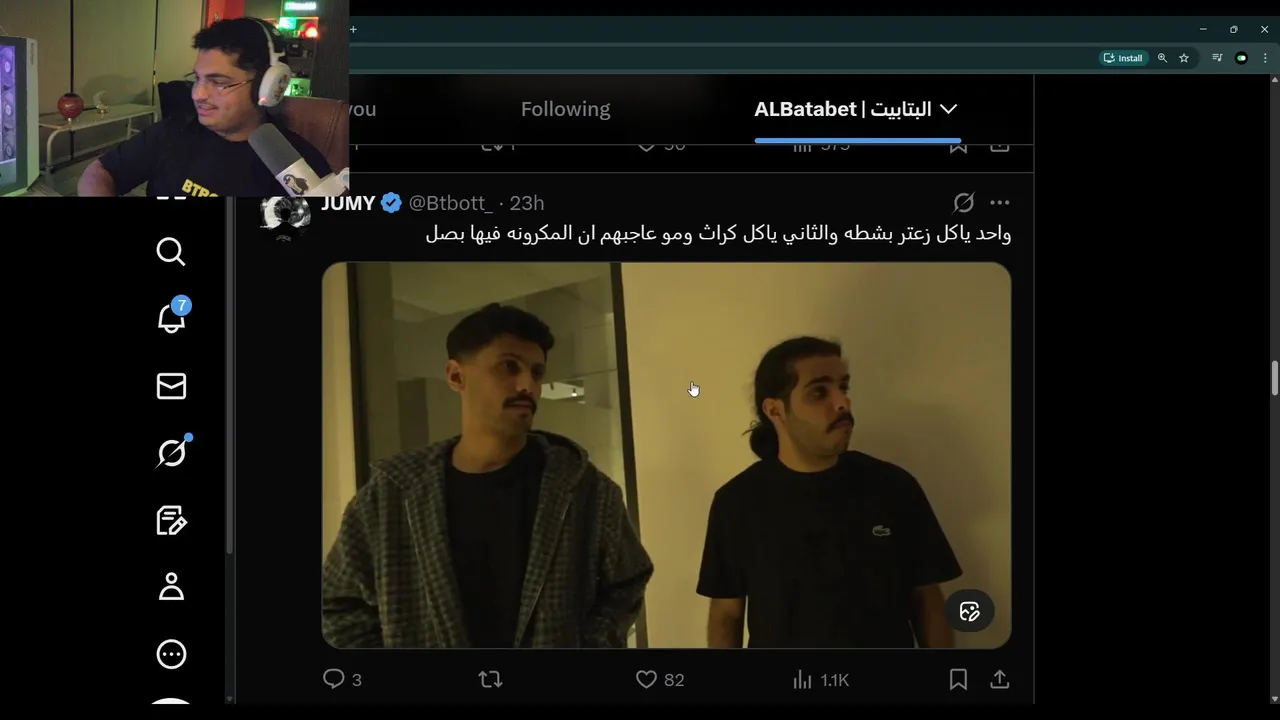Open the post edit icon in sidebar
Viewport: 1280px width, 720px height.
pyautogui.click(x=171, y=520)
